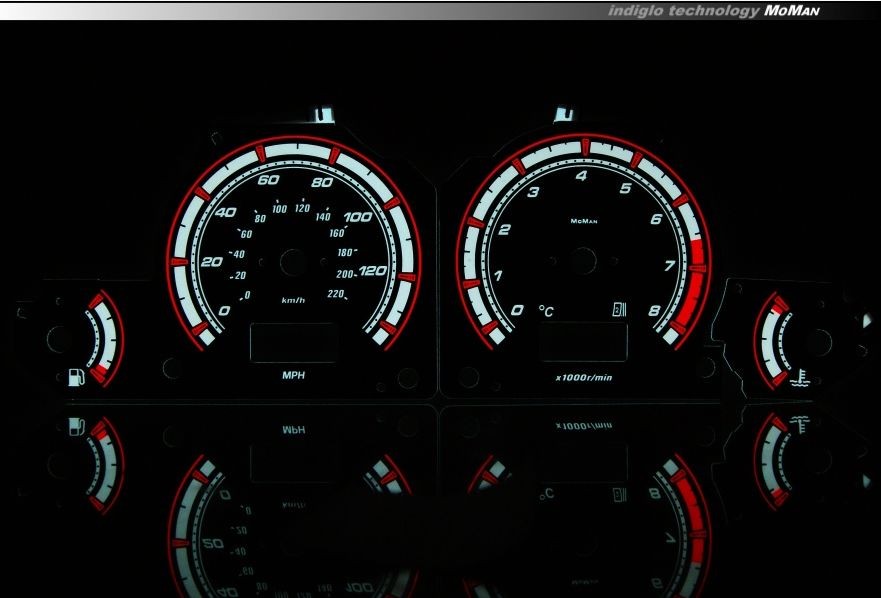Click the small 200 km/h marking

point(344,274)
